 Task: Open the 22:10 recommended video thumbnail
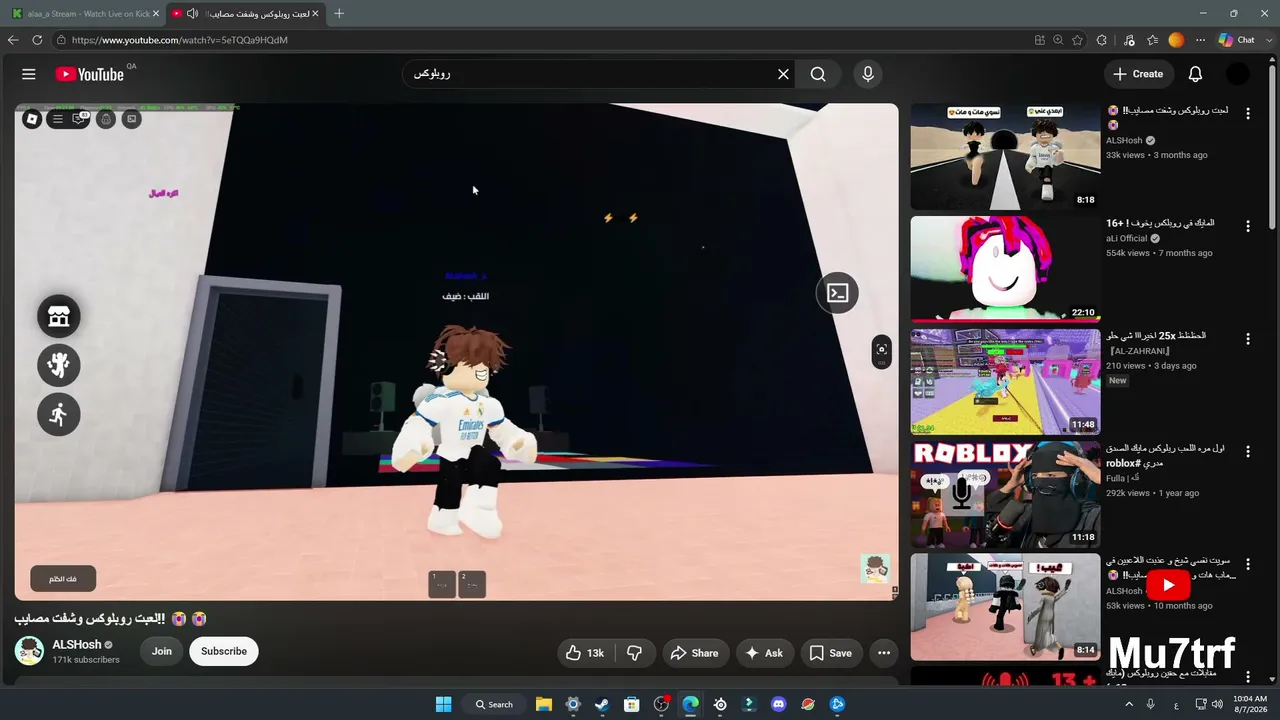coord(1005,269)
